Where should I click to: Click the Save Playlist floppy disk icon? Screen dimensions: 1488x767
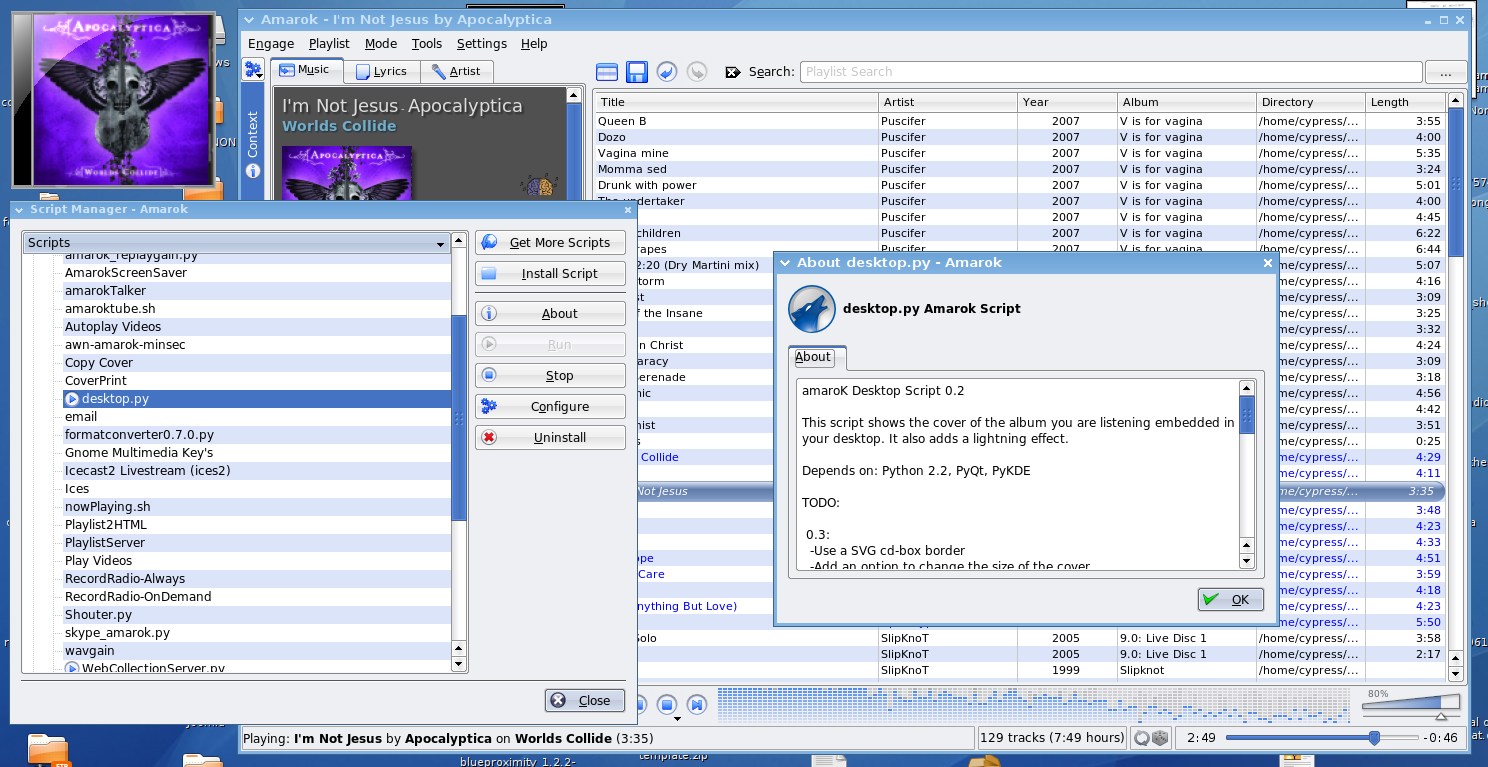(x=637, y=72)
